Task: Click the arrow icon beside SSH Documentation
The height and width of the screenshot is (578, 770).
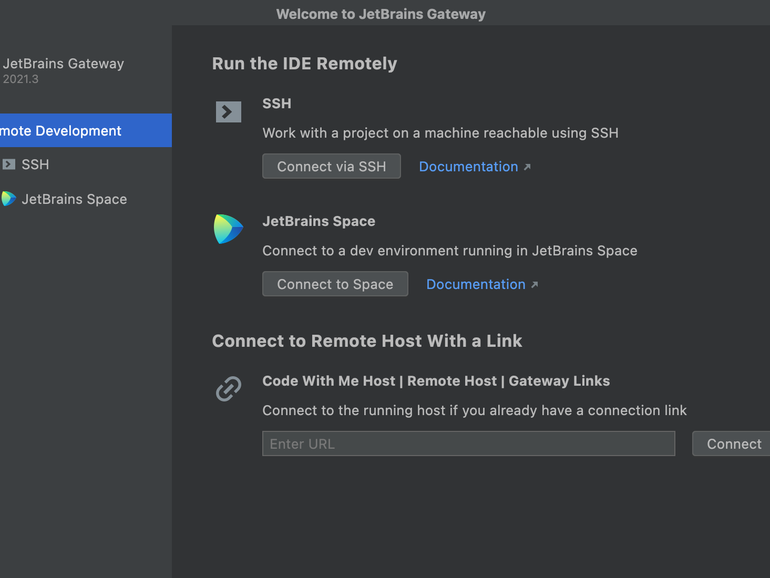Action: point(527,167)
